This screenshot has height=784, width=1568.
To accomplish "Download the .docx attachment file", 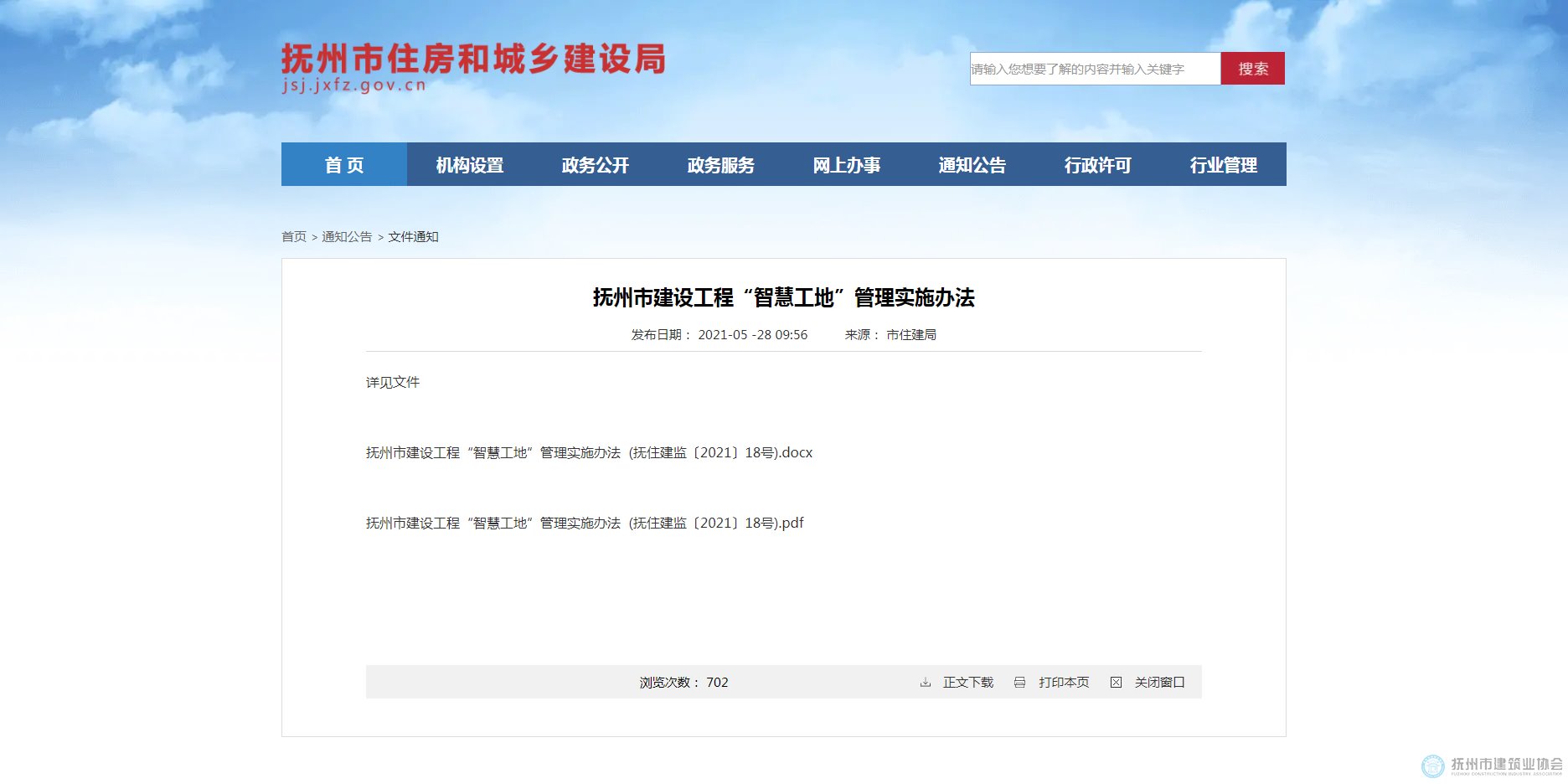I will click(589, 453).
